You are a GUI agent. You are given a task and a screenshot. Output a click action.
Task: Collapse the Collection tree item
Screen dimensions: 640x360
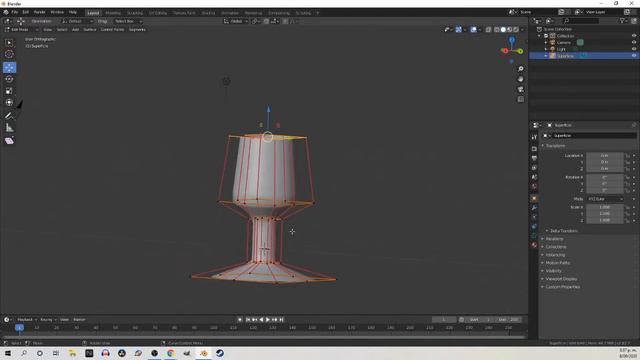click(x=540, y=36)
